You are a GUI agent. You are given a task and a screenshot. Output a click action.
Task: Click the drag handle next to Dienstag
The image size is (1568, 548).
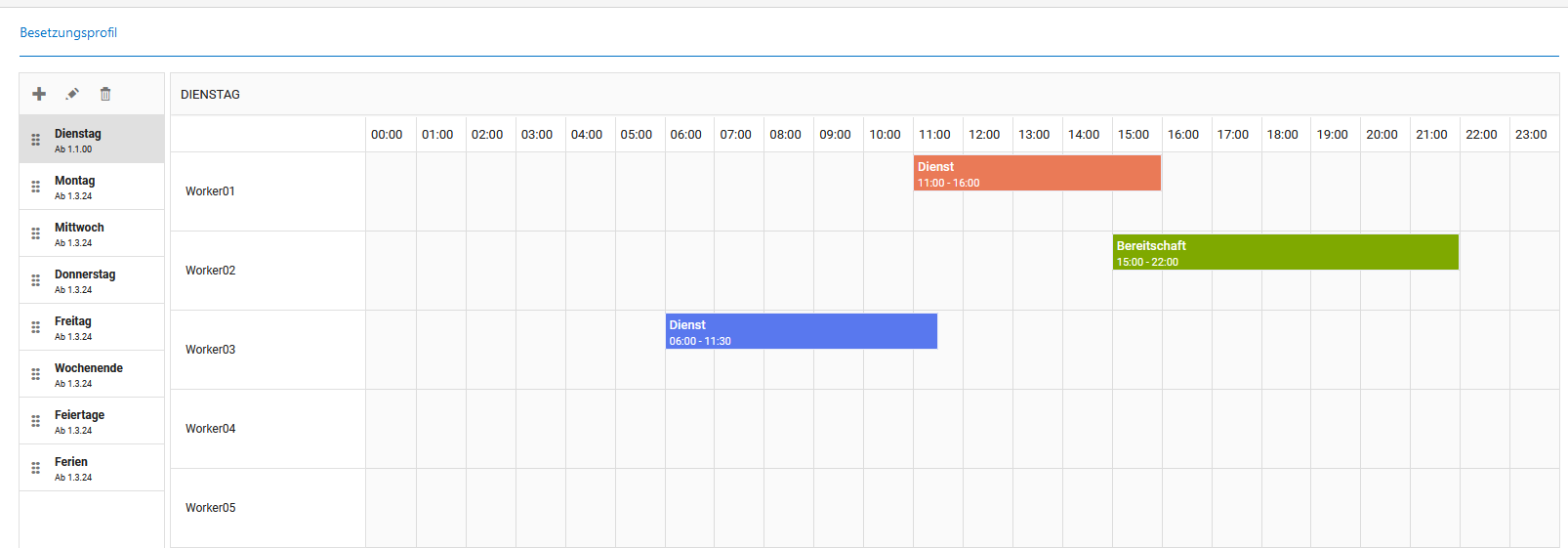(36, 140)
